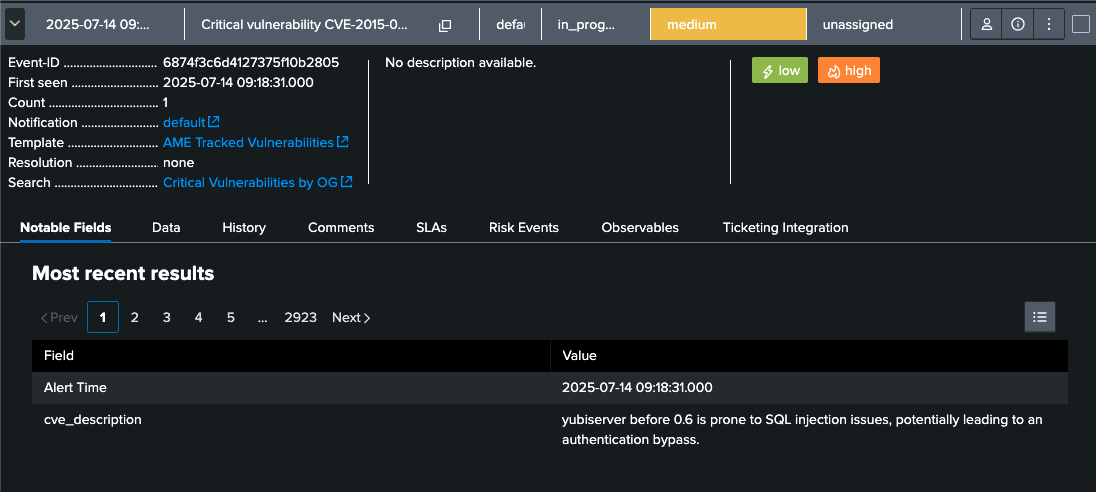Click the copy title icon
This screenshot has width=1096, height=492.
point(445,24)
